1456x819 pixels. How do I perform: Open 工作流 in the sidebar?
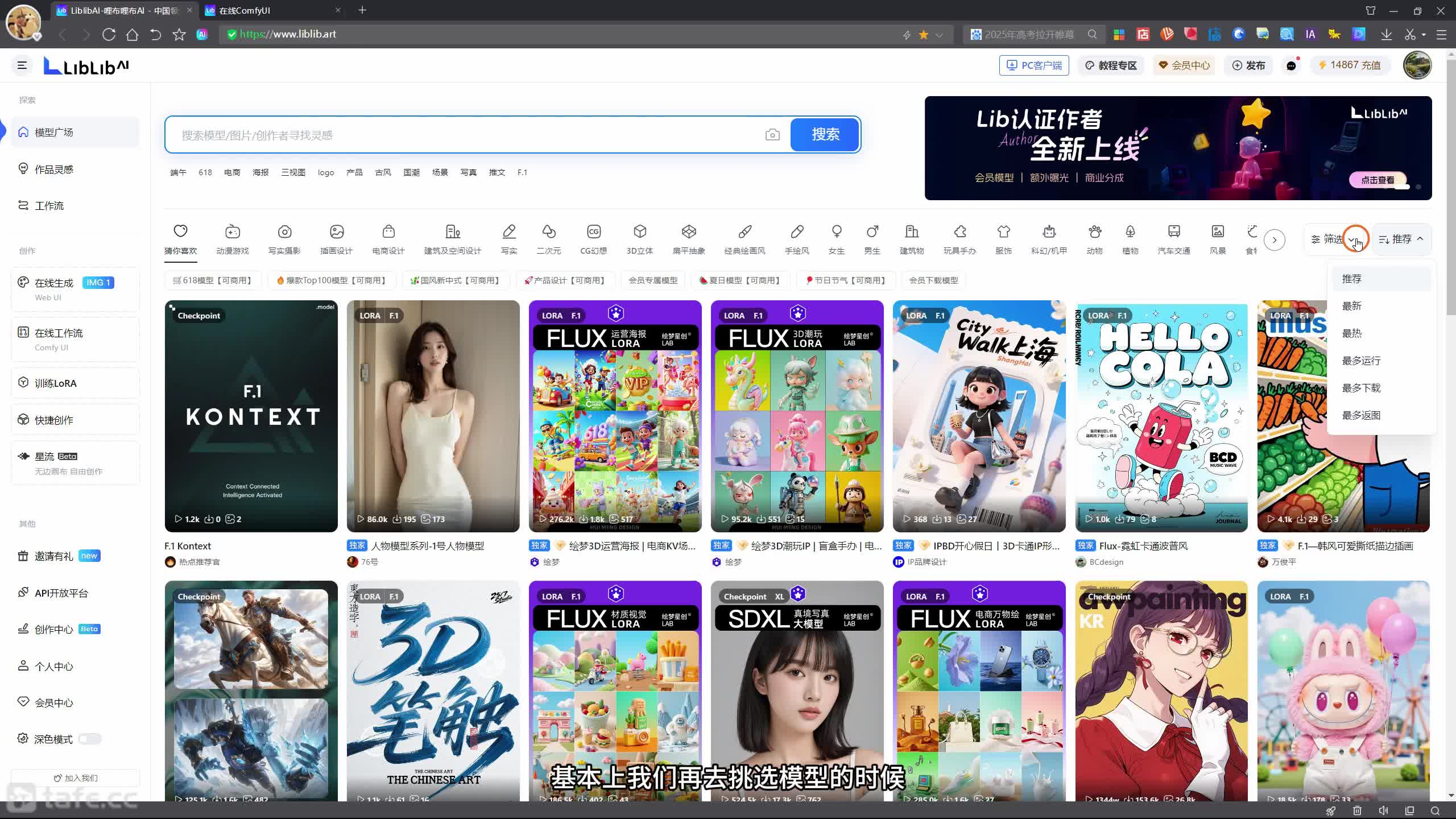coord(75,205)
